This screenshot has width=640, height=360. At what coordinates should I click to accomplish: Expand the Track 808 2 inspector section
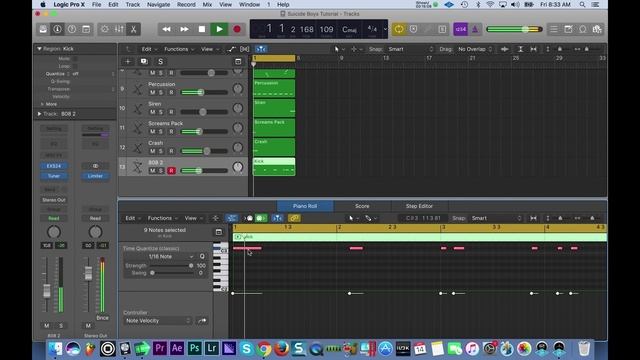point(39,114)
